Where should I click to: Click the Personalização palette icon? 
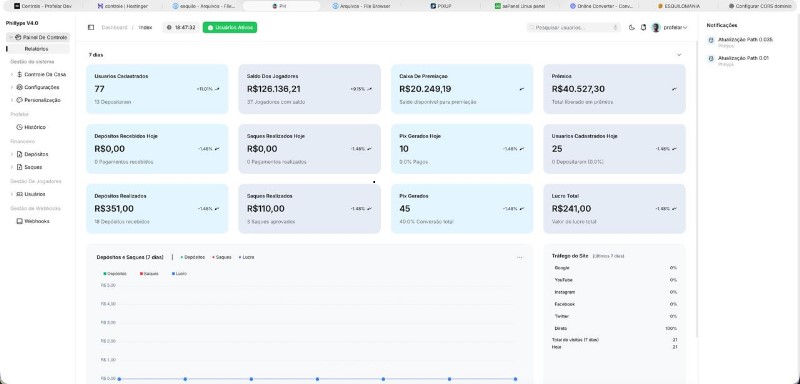coord(19,100)
